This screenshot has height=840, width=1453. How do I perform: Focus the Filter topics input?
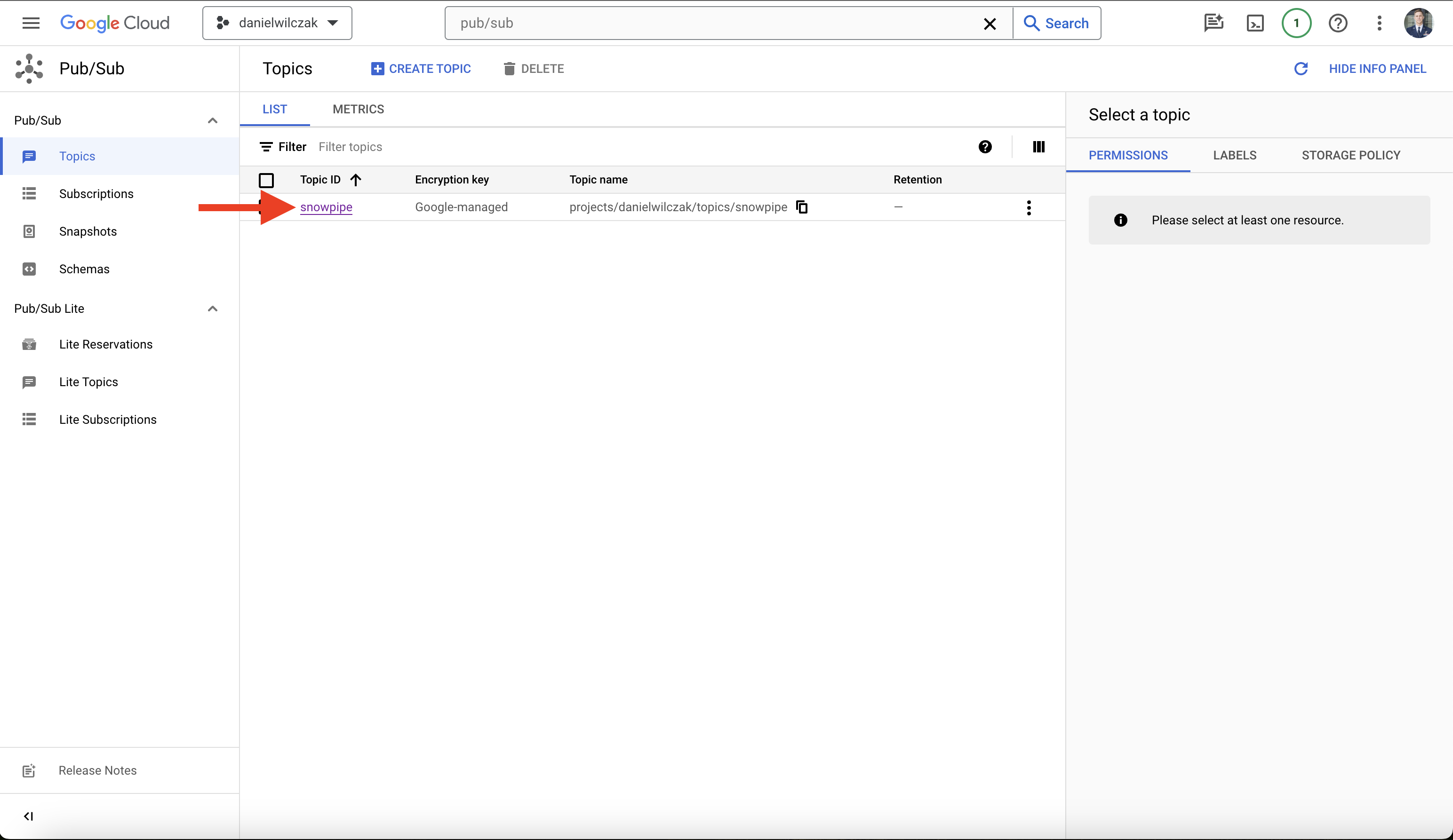pos(640,147)
